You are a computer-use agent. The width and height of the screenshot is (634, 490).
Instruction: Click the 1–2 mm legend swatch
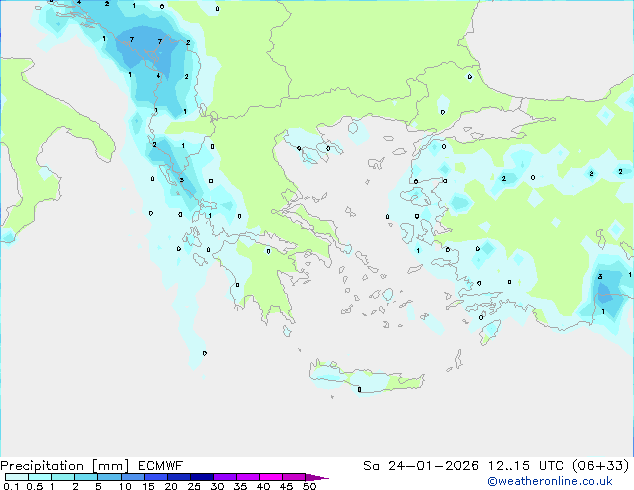tap(63, 477)
